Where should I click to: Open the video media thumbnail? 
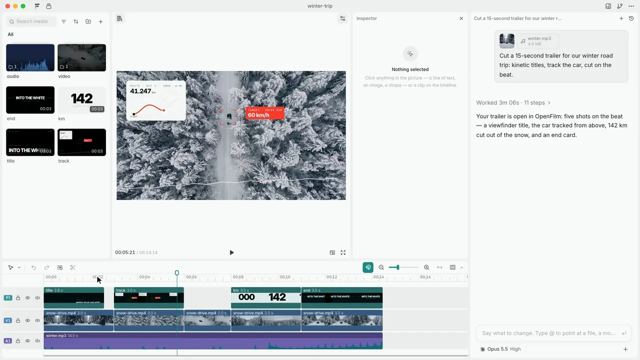click(x=82, y=58)
